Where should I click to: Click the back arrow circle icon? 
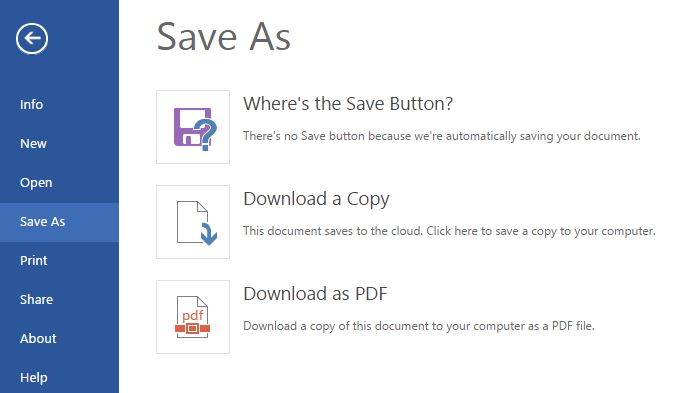click(32, 39)
